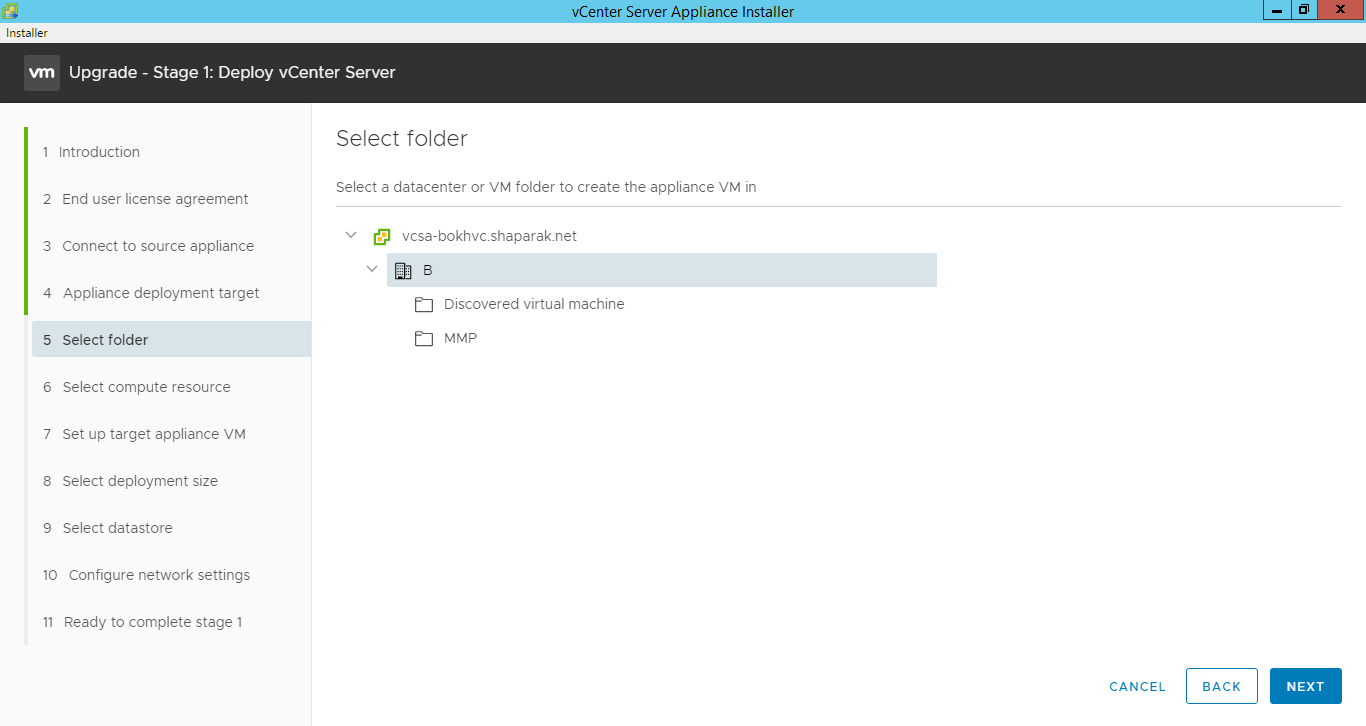Open the Installer menu
Viewport: 1366px width, 726px height.
click(26, 32)
